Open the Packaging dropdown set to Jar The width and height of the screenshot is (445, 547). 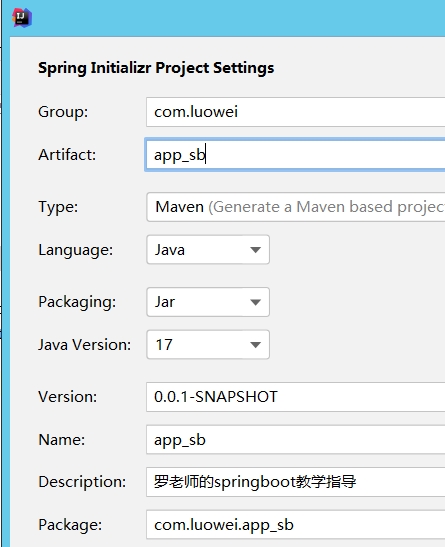(x=208, y=302)
